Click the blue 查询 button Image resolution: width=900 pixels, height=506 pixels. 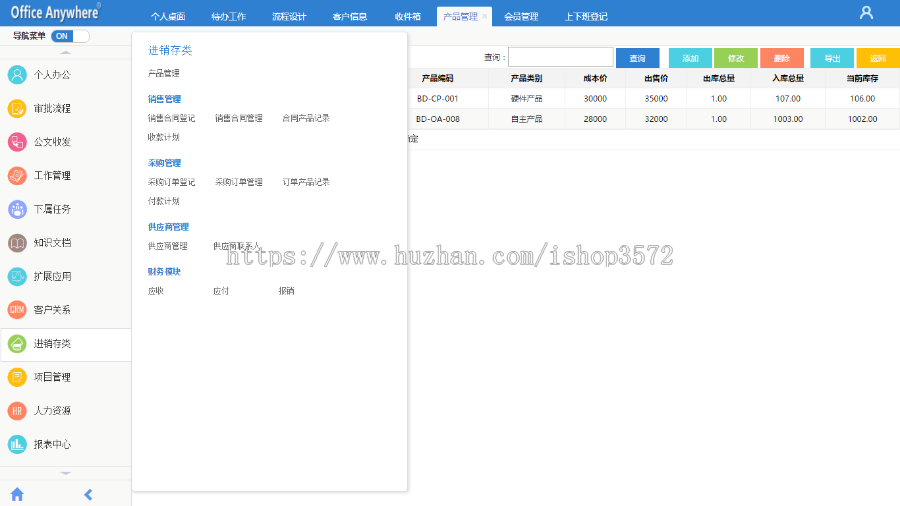click(637, 58)
